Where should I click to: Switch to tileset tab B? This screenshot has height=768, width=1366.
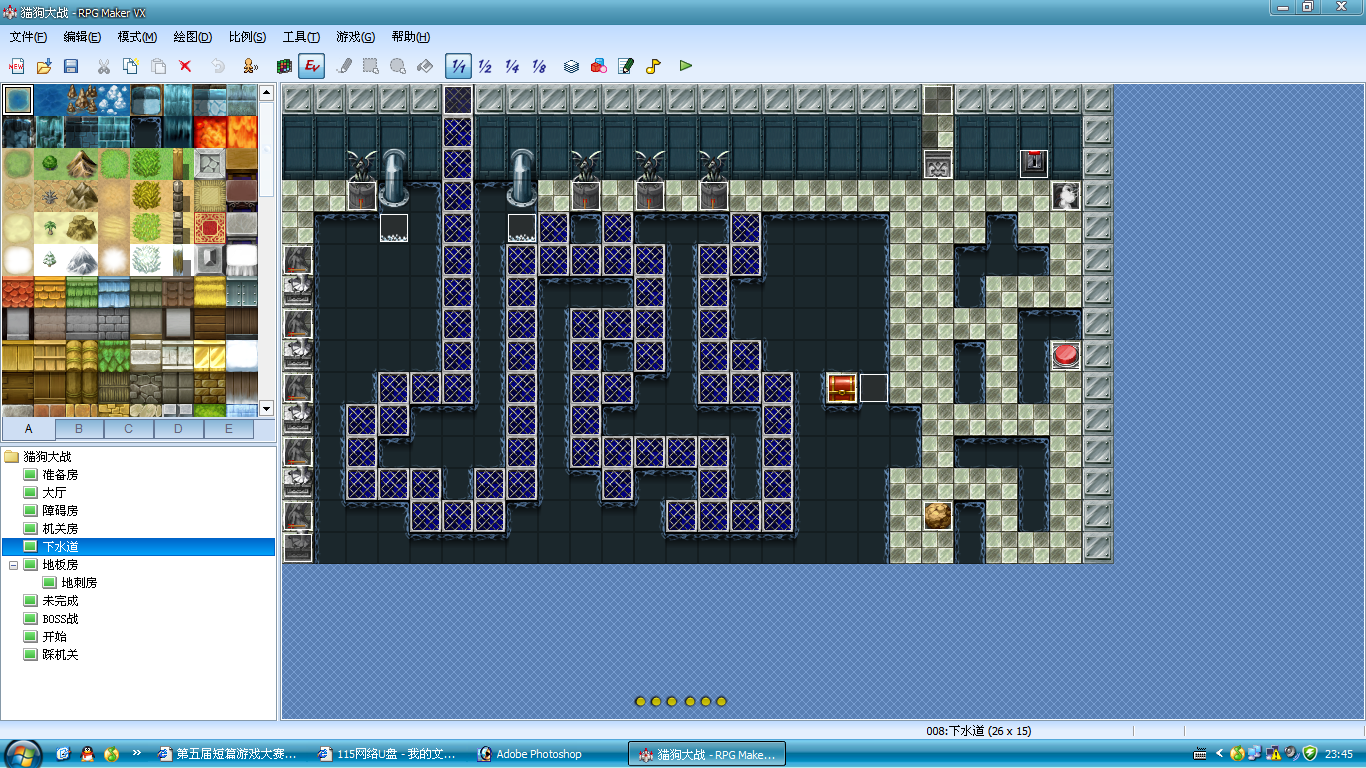point(79,429)
